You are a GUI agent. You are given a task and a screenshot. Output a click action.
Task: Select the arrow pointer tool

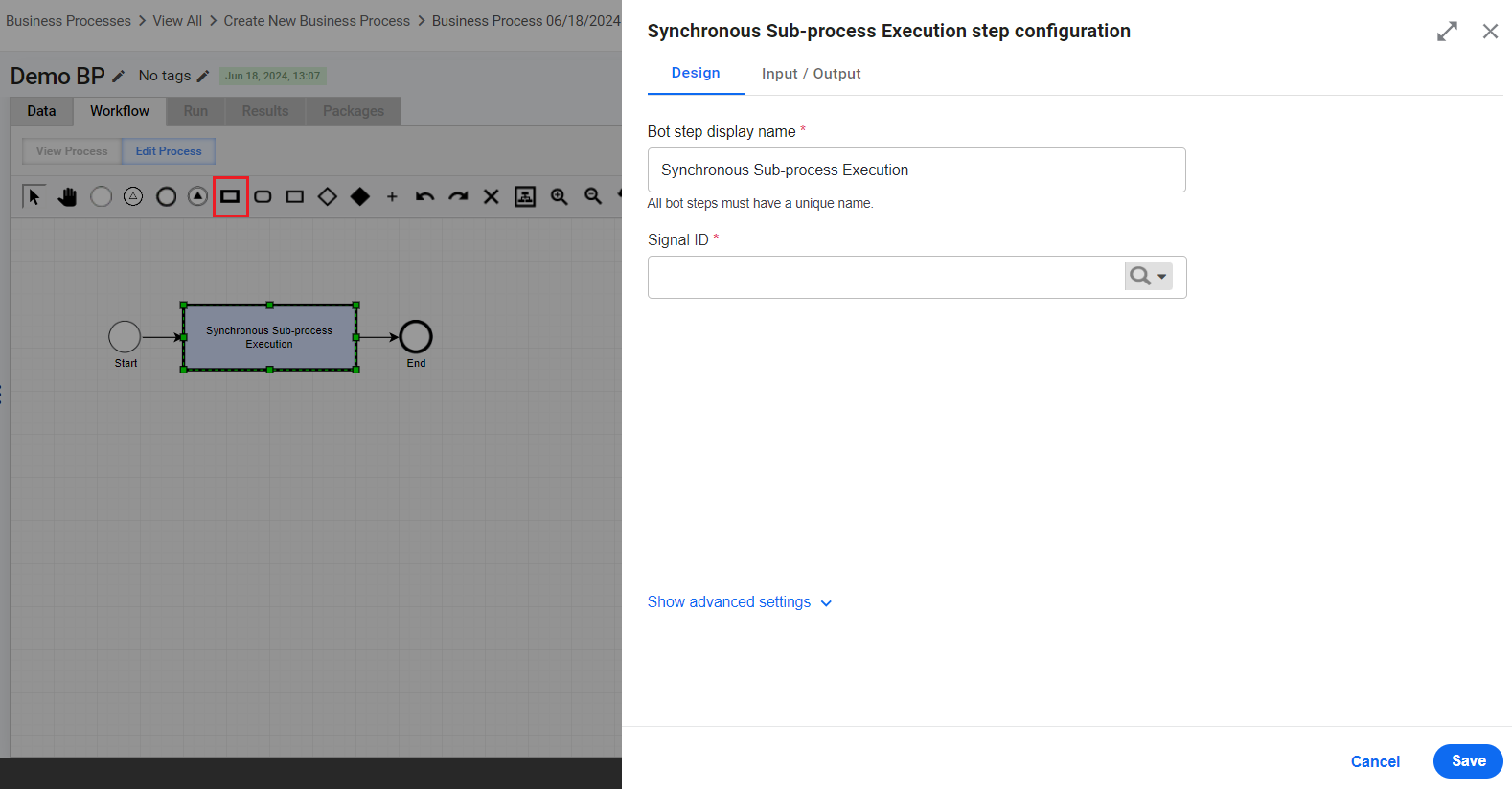34,196
